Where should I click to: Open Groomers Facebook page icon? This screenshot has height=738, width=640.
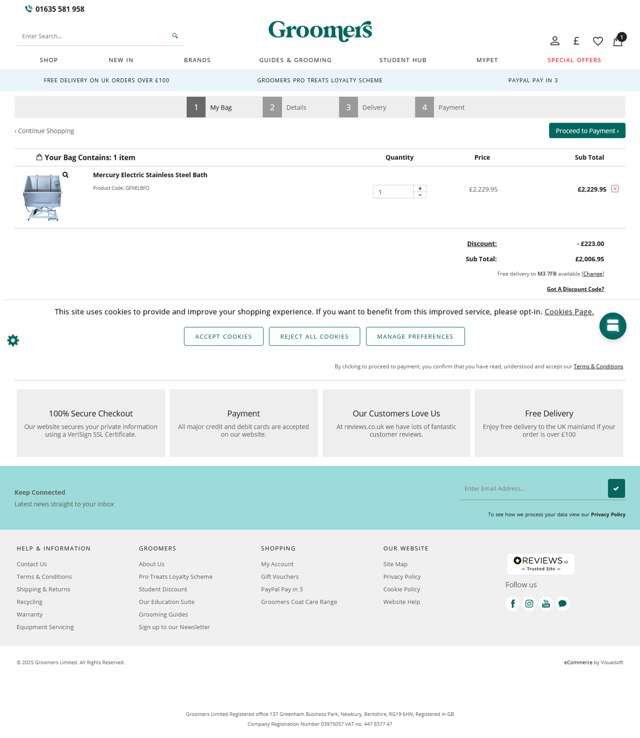click(512, 603)
